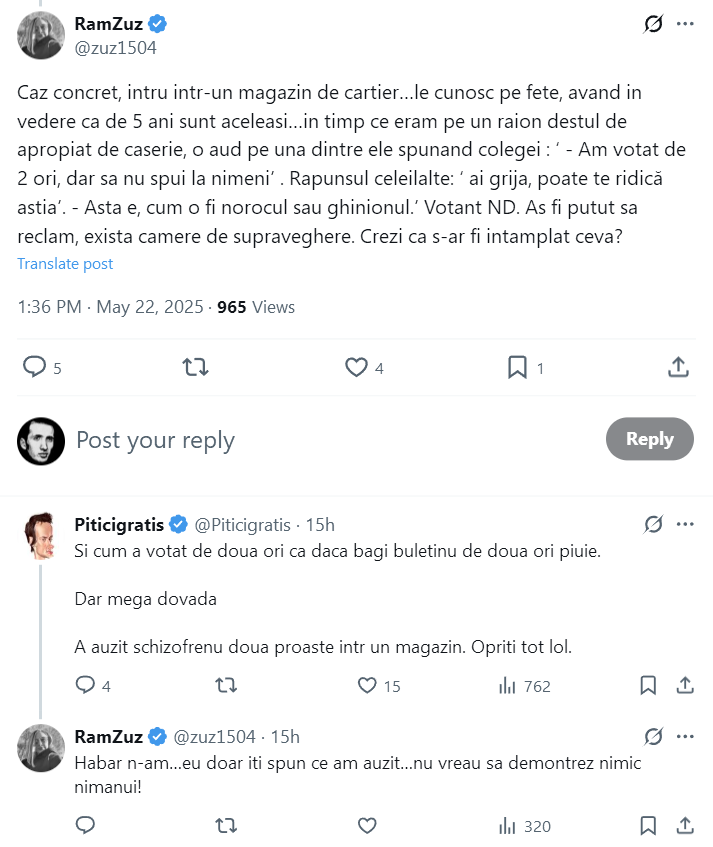
Task: Open more options on Piticigratis reply
Action: (685, 525)
